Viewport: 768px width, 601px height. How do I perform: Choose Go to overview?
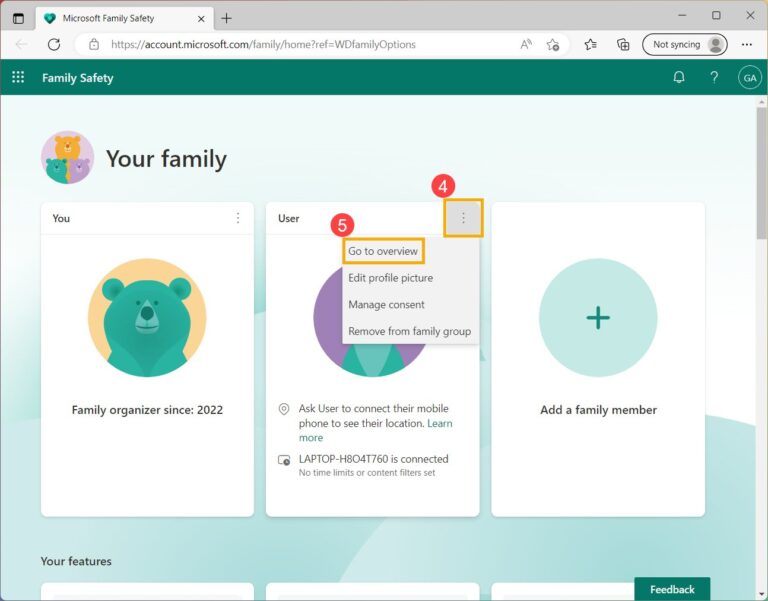pos(383,251)
